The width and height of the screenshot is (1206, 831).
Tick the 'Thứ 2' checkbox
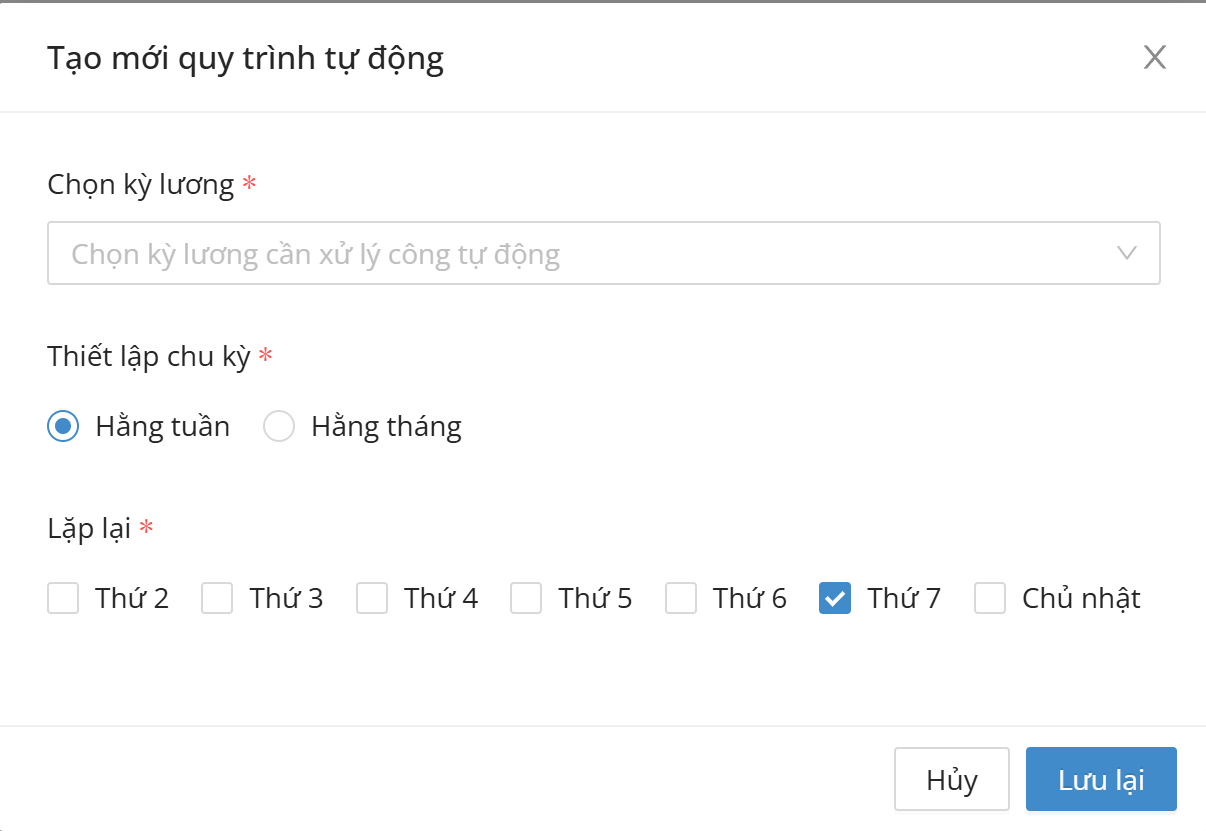(x=63, y=599)
